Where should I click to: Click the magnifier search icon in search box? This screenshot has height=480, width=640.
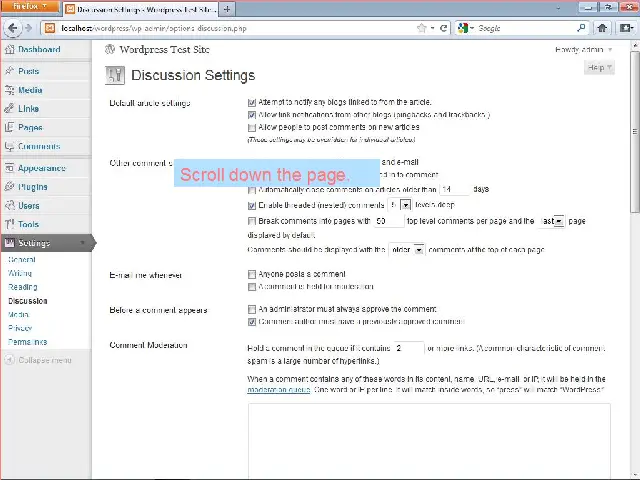click(x=581, y=28)
